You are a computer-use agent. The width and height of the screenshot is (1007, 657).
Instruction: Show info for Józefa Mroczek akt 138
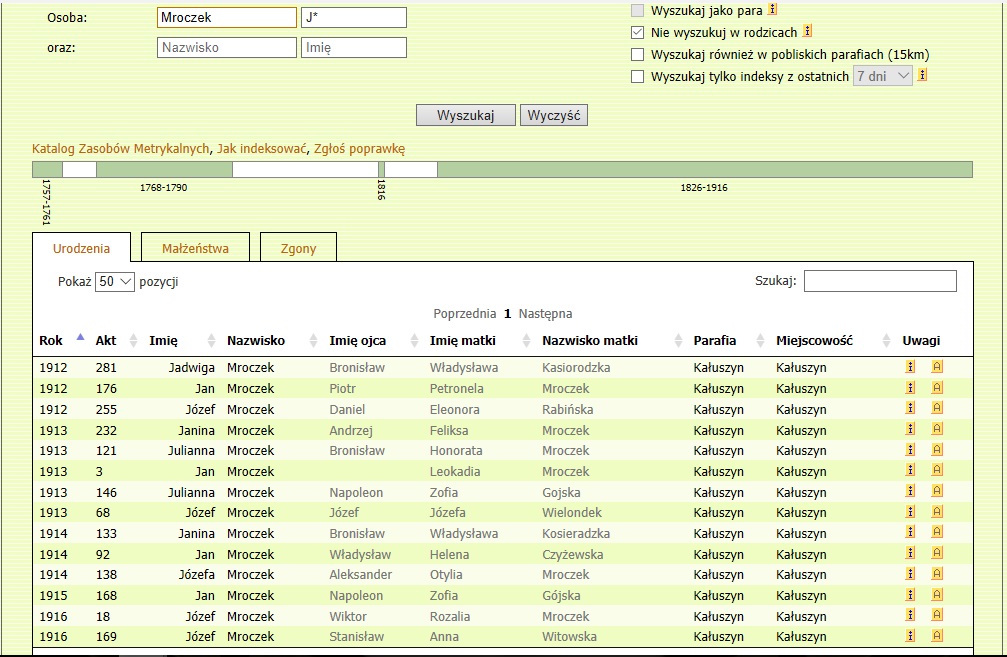point(911,575)
